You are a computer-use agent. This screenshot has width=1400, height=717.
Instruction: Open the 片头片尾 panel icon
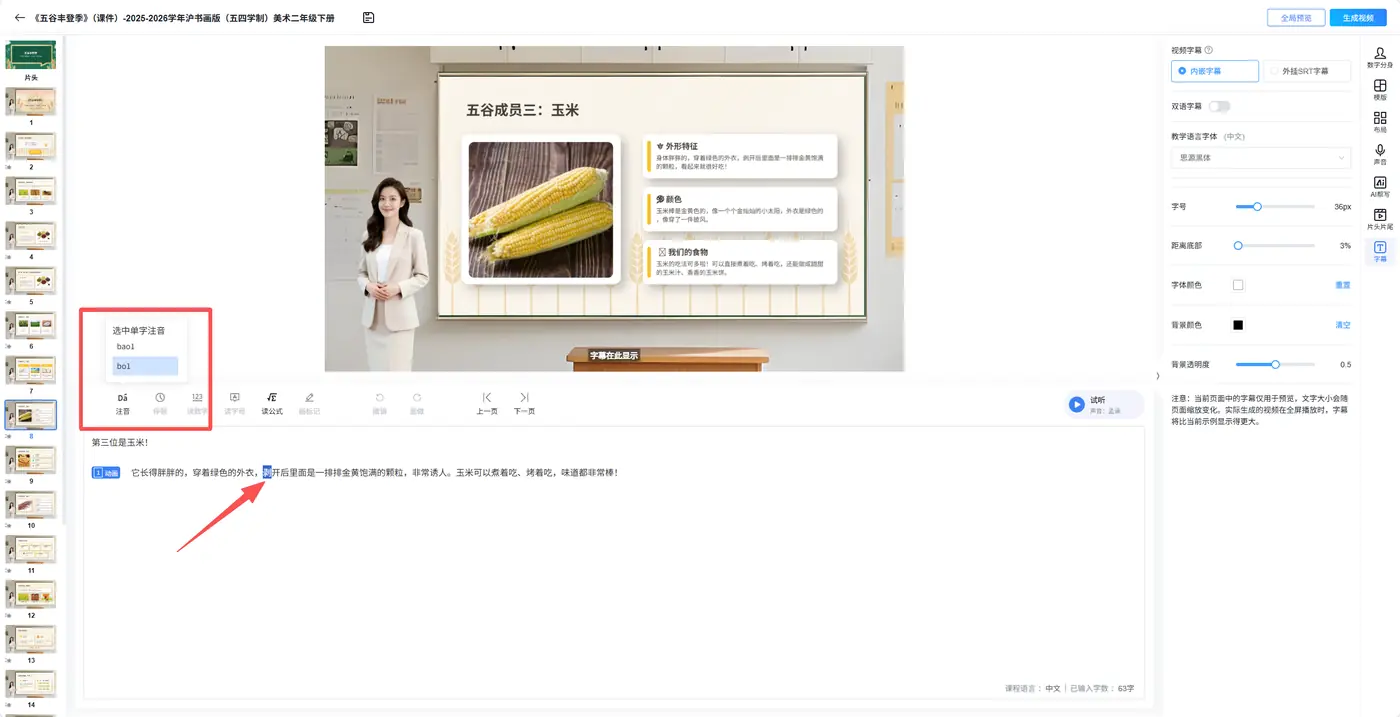(x=1380, y=219)
